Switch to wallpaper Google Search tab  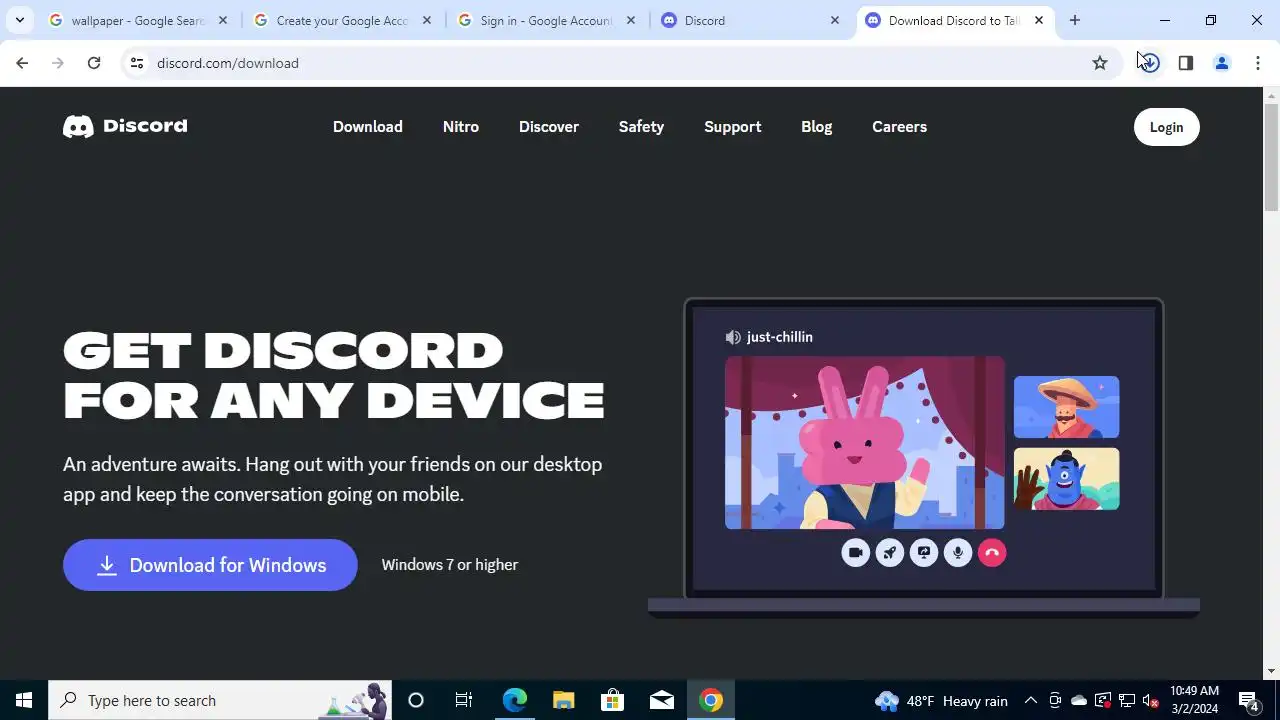pyautogui.click(x=138, y=20)
